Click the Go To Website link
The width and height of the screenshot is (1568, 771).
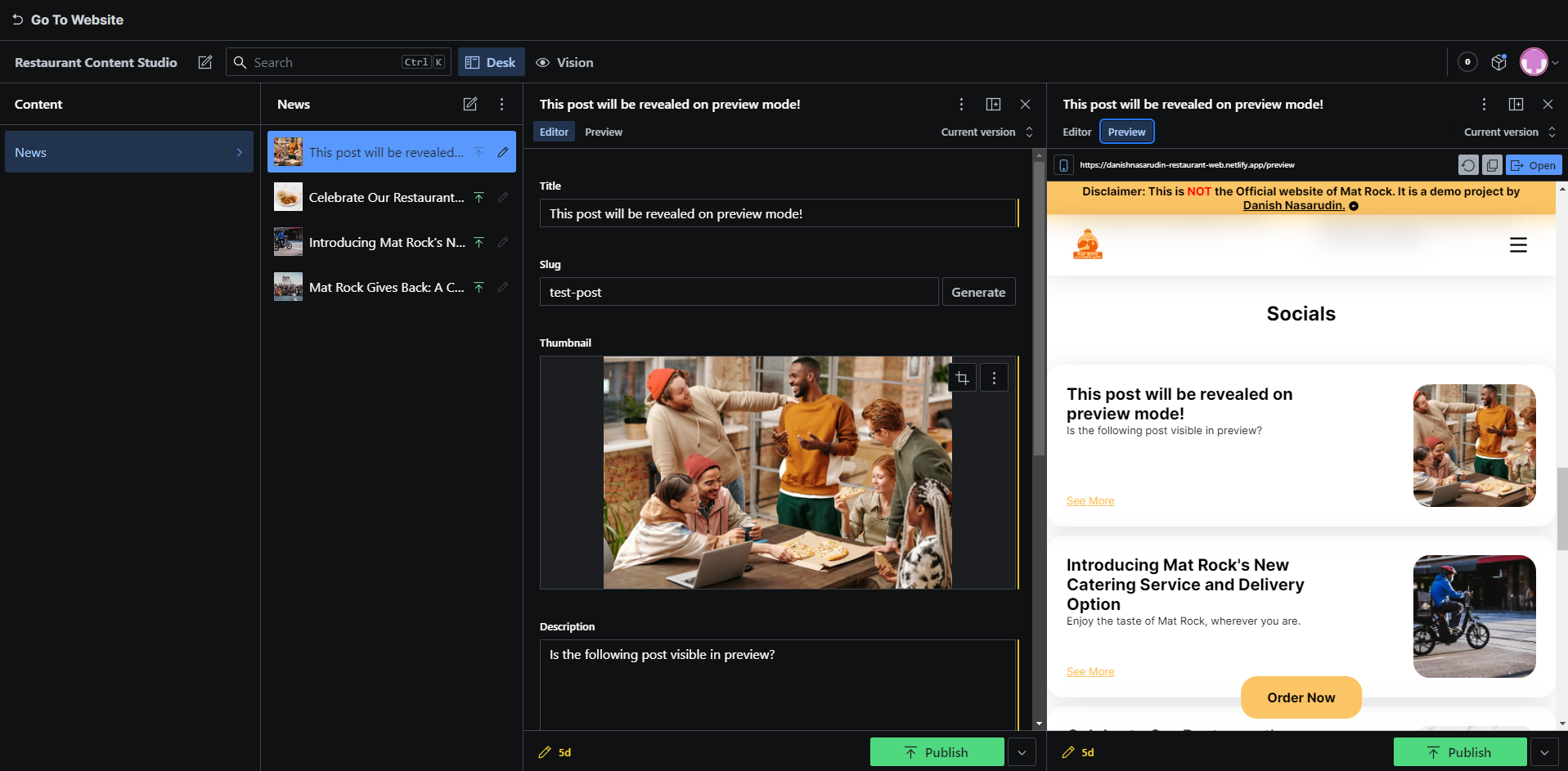[68, 20]
